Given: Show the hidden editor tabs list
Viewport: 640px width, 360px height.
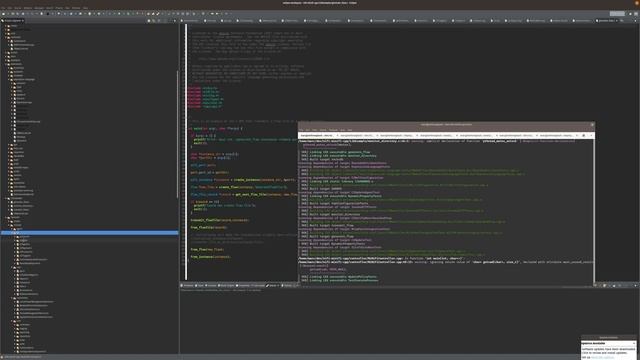Looking at the screenshot, I should (x=622, y=20).
